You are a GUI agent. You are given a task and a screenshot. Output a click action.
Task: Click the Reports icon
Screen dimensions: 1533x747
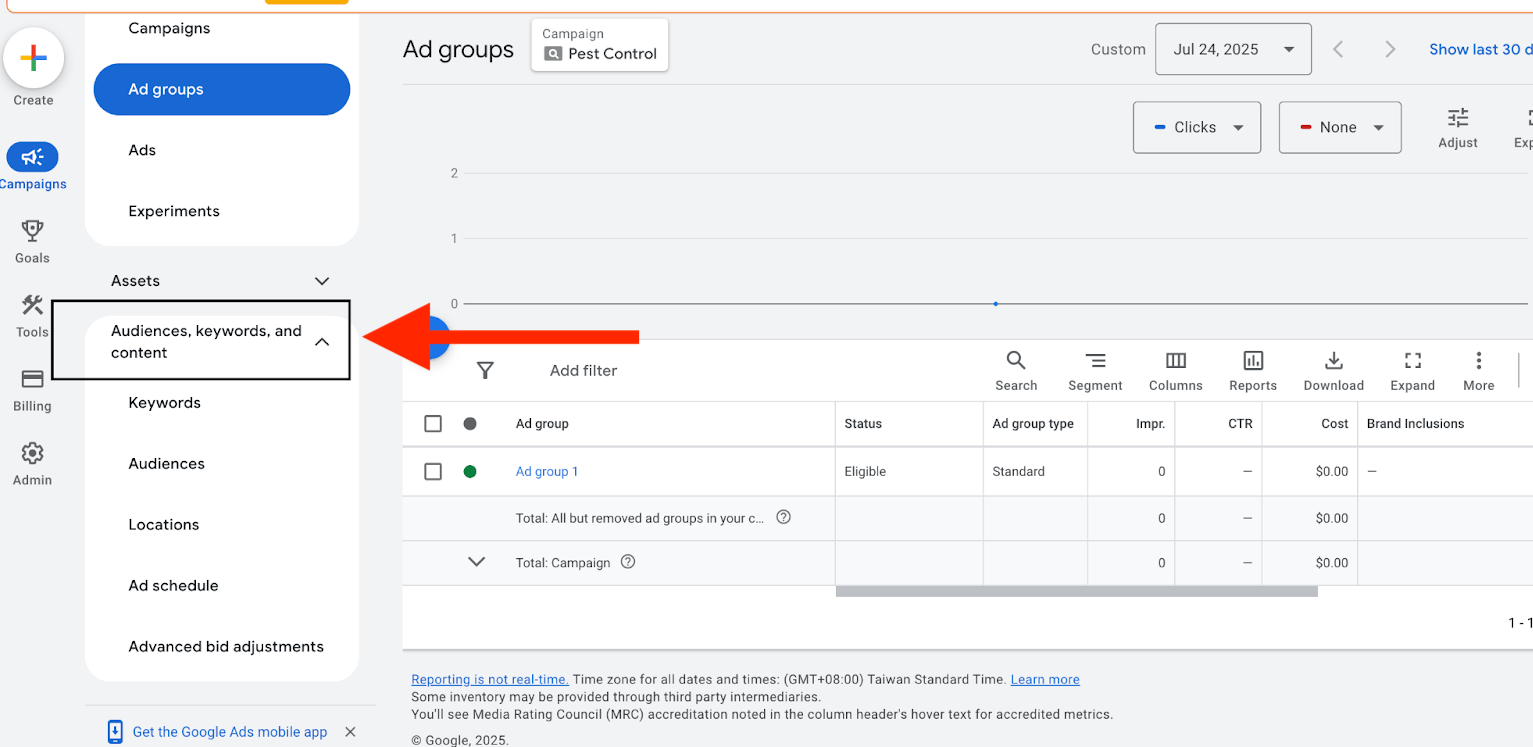point(1252,361)
